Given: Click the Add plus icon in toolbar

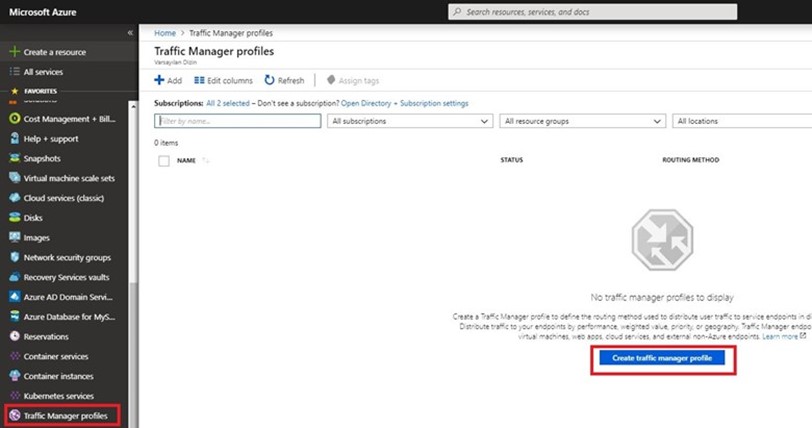Looking at the screenshot, I should tap(159, 80).
